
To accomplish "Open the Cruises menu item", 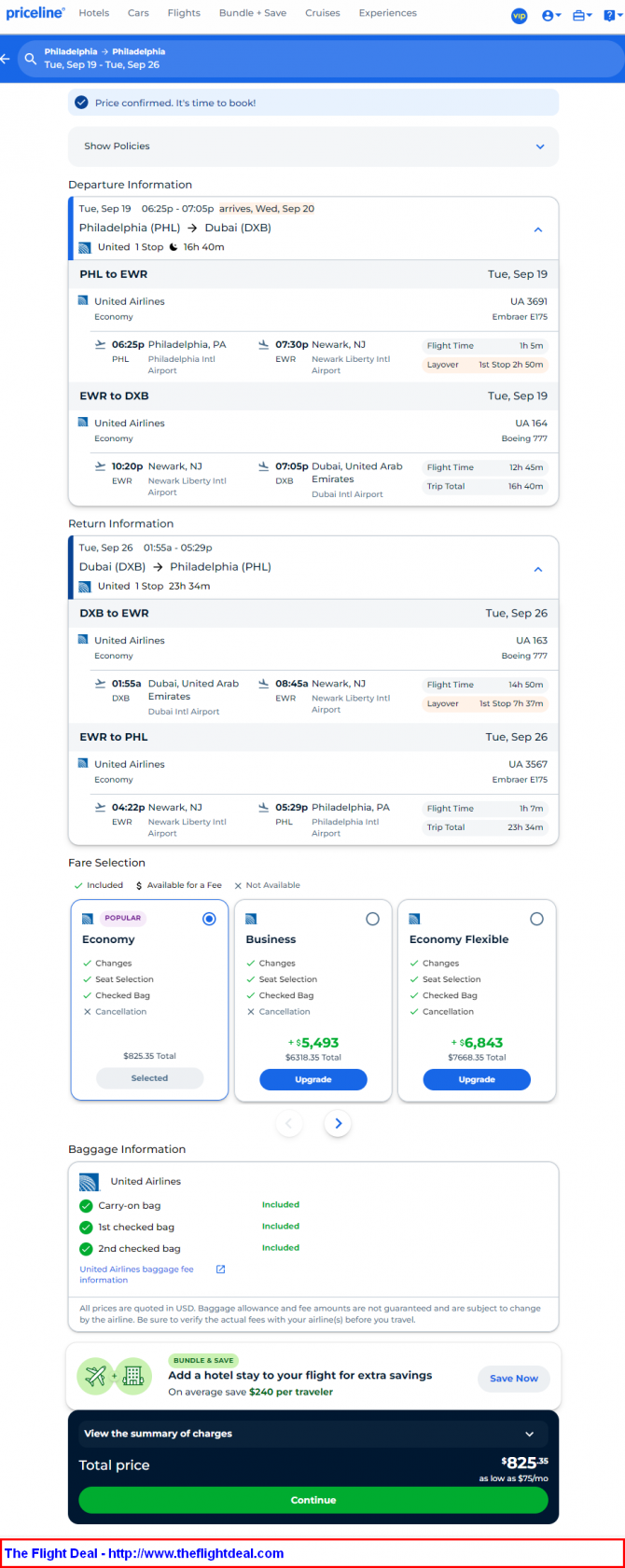I will pos(323,13).
